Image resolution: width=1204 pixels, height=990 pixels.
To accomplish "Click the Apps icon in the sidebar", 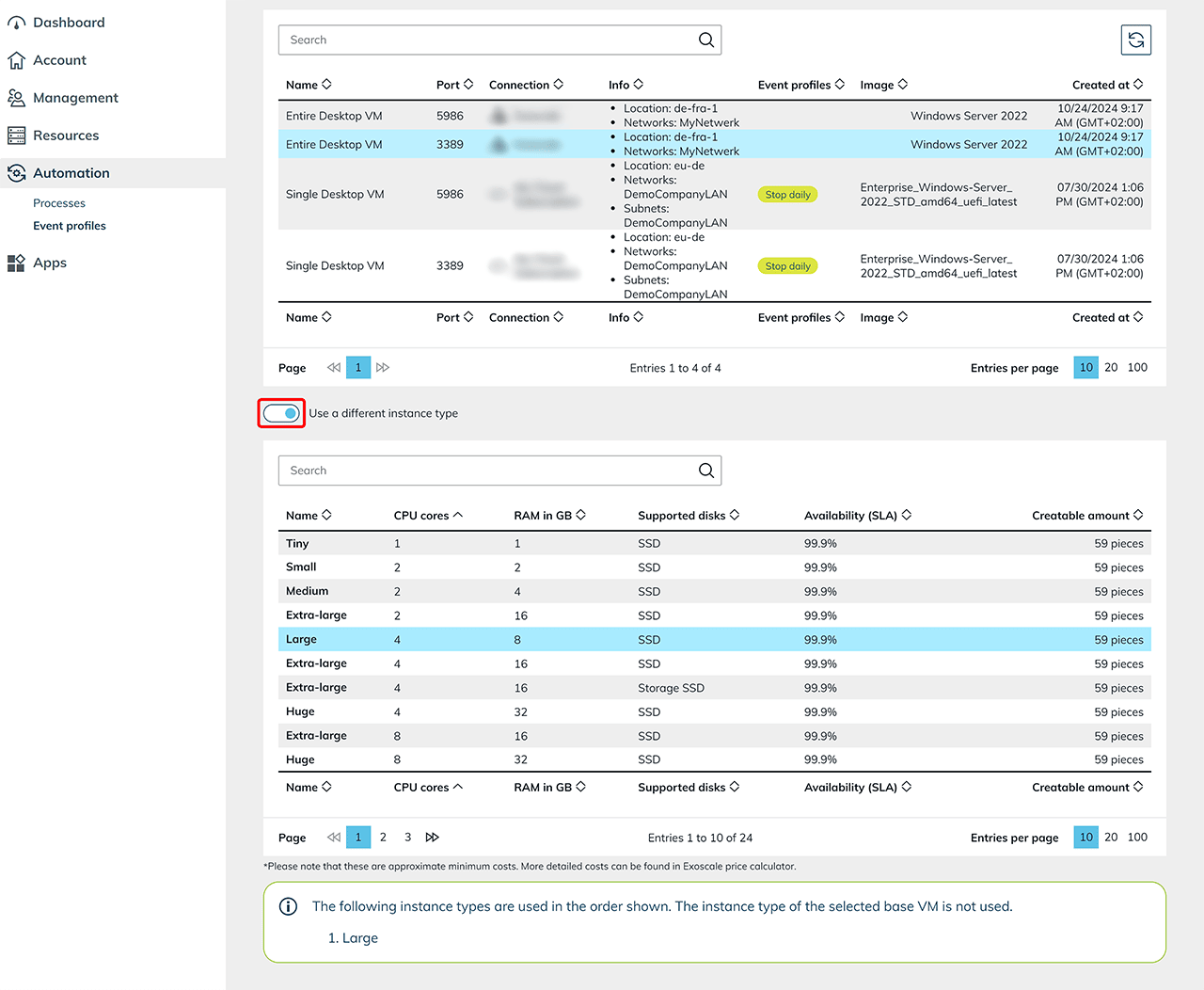I will click(17, 263).
